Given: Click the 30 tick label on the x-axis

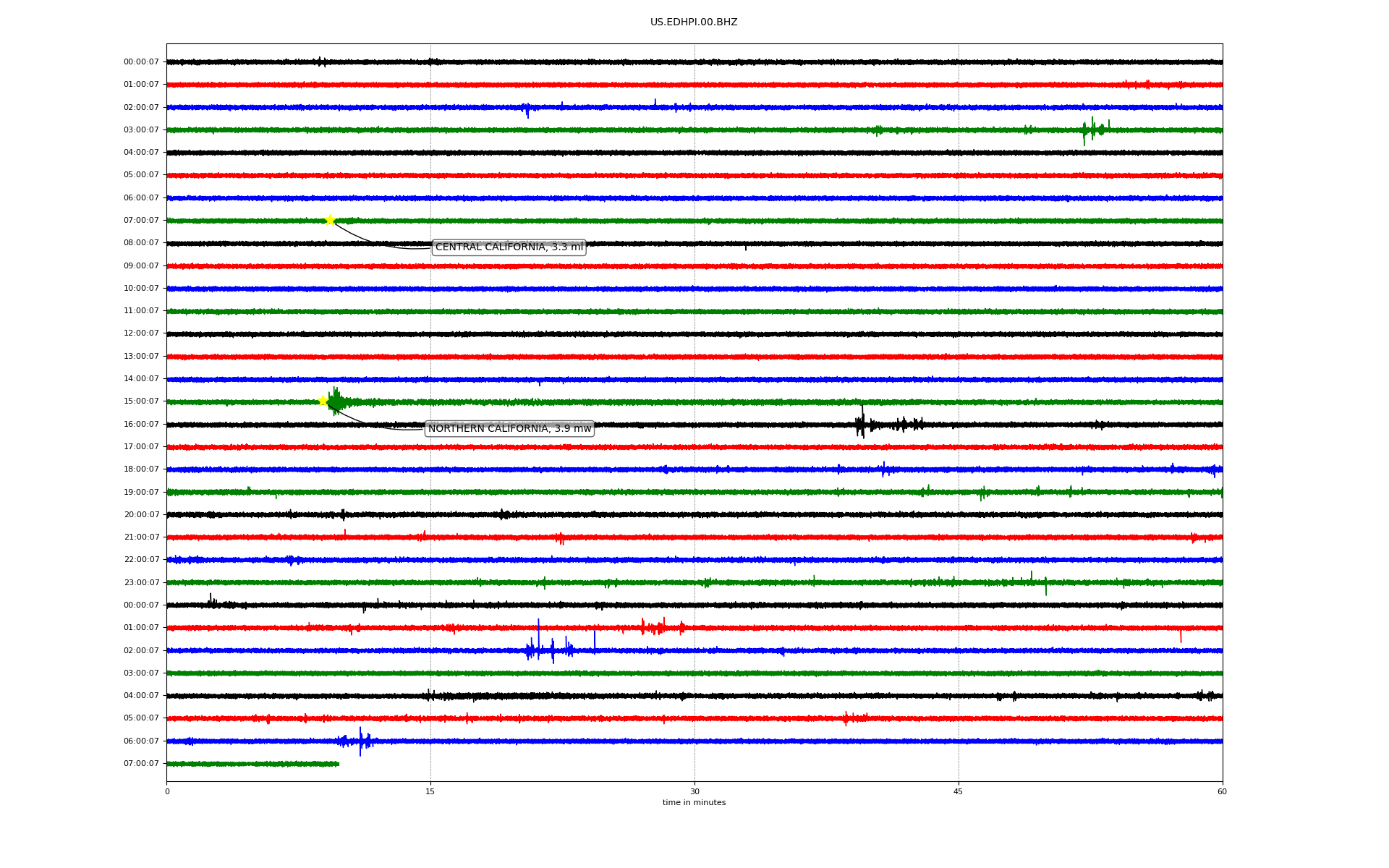Looking at the screenshot, I should [x=694, y=791].
